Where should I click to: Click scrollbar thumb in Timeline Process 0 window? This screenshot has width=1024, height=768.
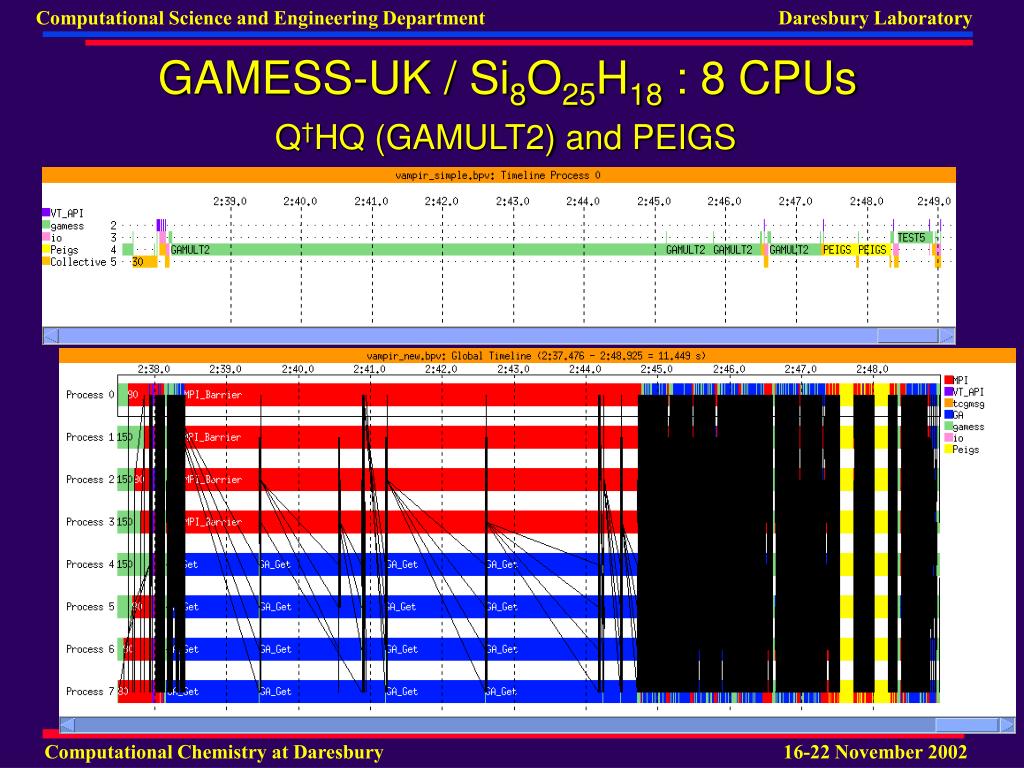907,336
